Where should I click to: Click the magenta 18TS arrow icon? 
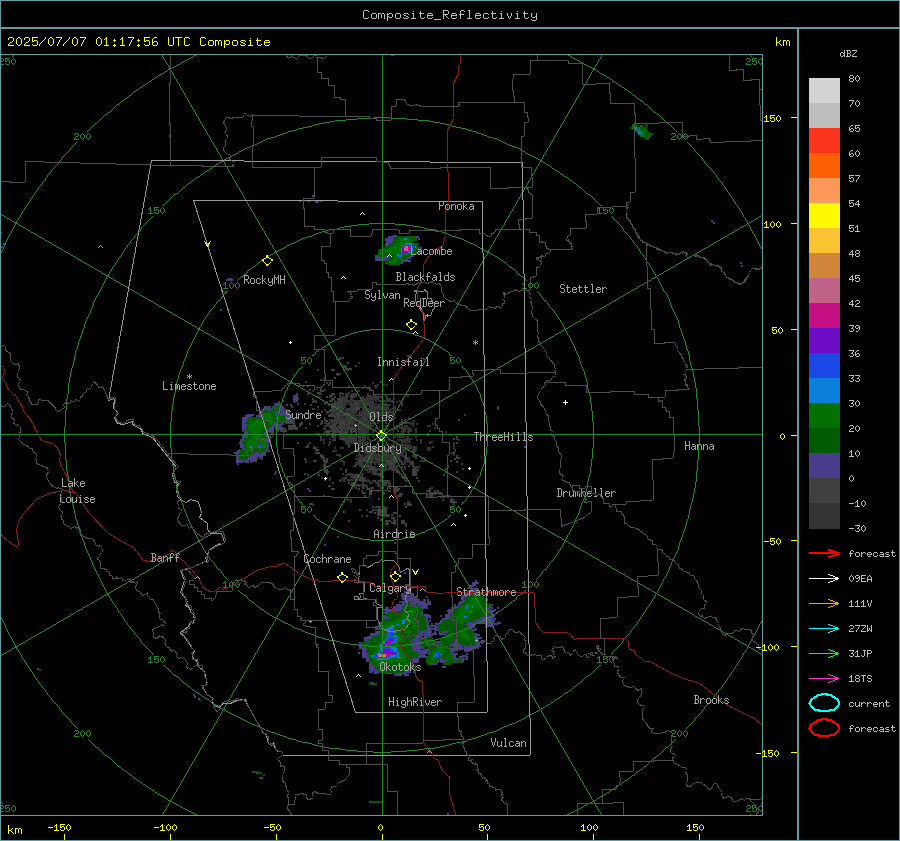coord(824,679)
